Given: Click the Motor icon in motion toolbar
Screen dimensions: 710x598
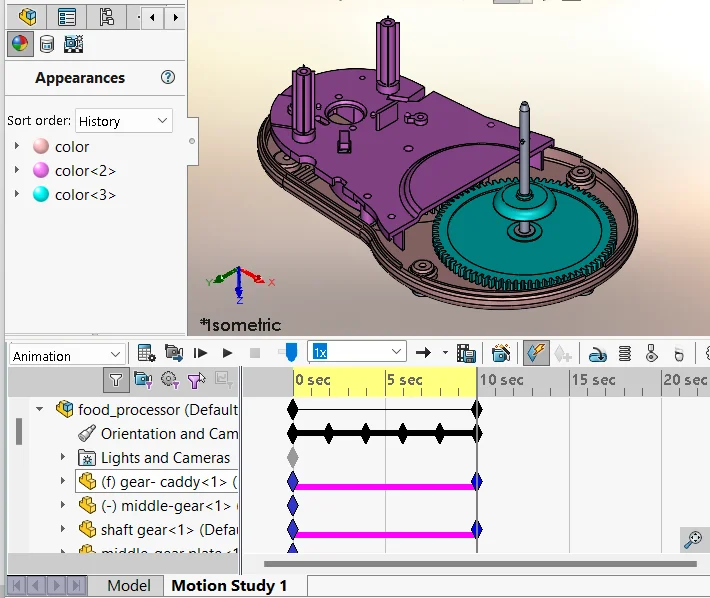Looking at the screenshot, I should click(x=597, y=353).
